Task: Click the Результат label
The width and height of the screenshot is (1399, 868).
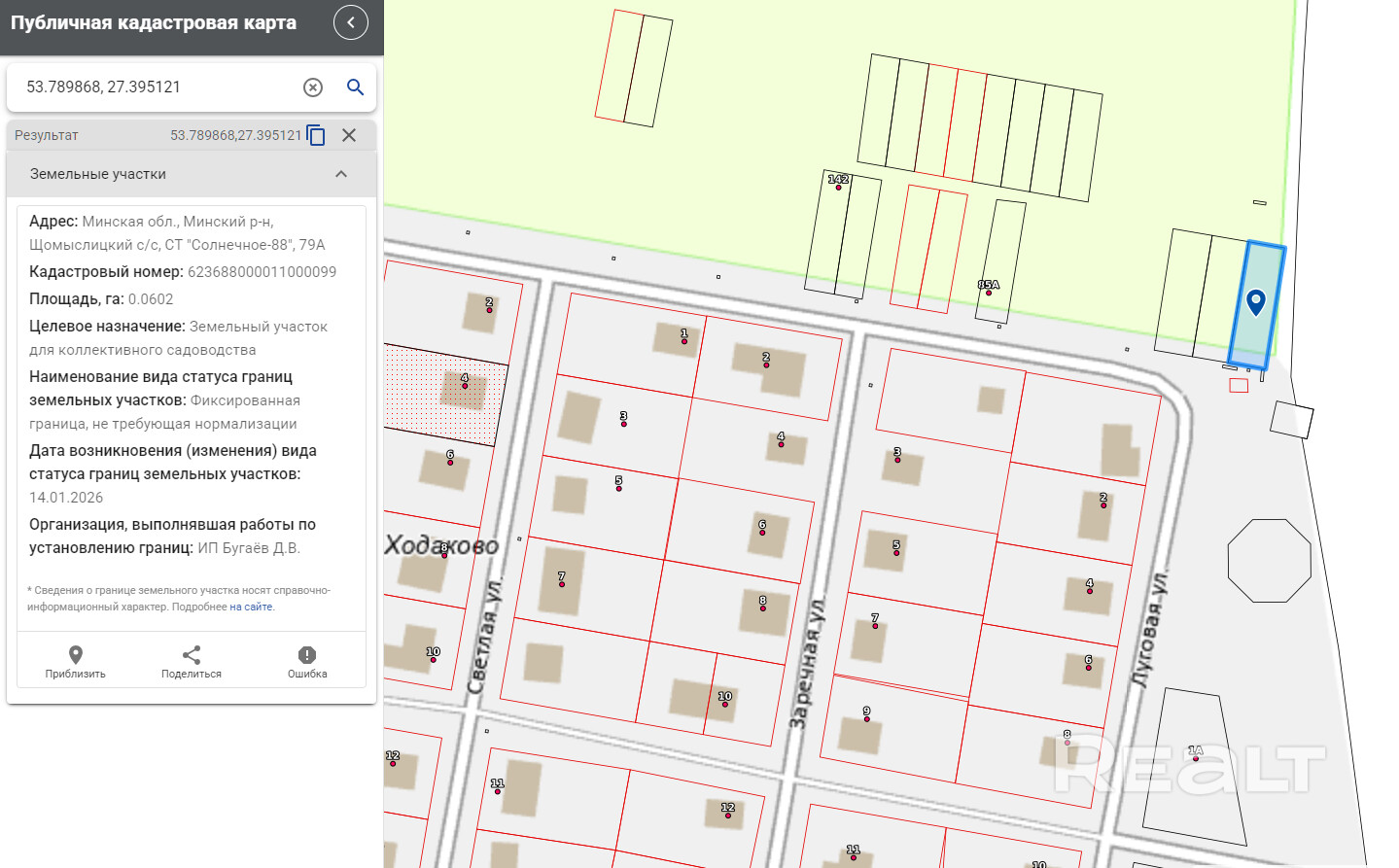Action: (47, 135)
